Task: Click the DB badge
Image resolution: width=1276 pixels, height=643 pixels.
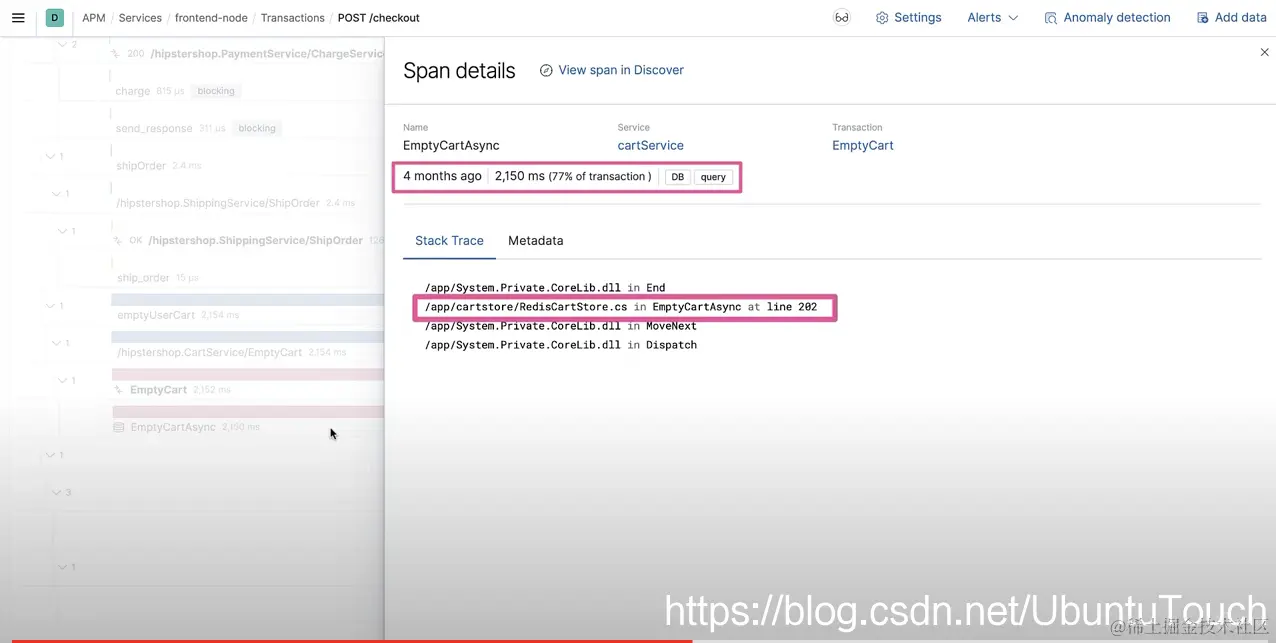Action: pos(678,177)
